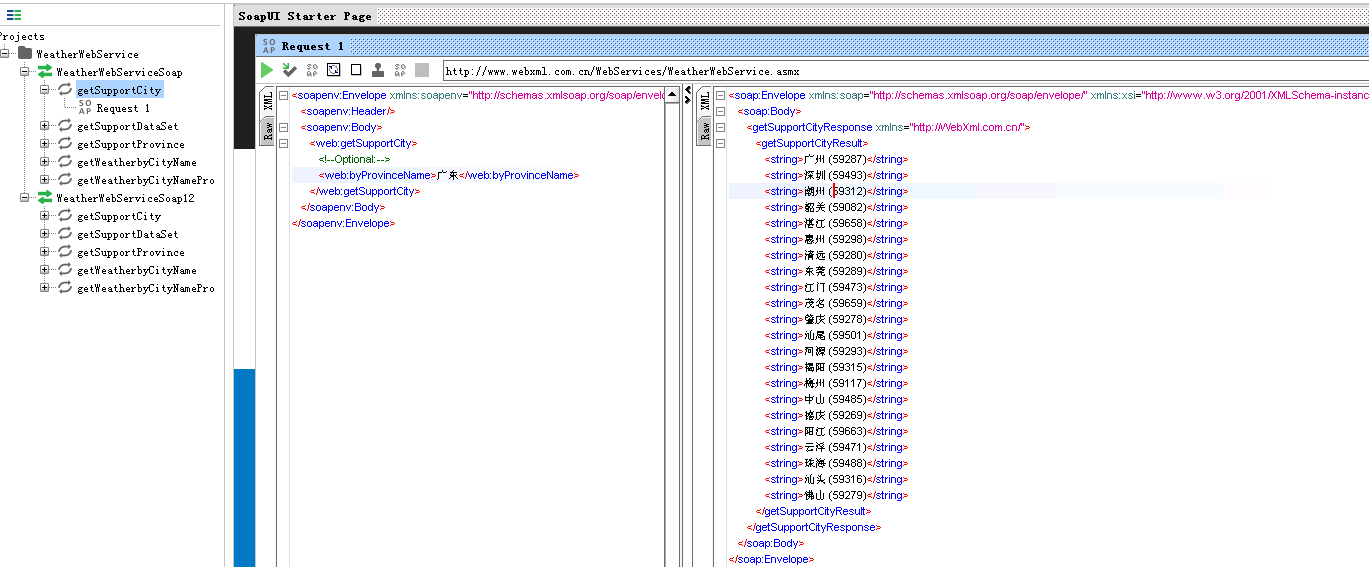Click the response string containing 59082
Viewport: 1369px width, 567px height.
pyautogui.click(x=836, y=207)
